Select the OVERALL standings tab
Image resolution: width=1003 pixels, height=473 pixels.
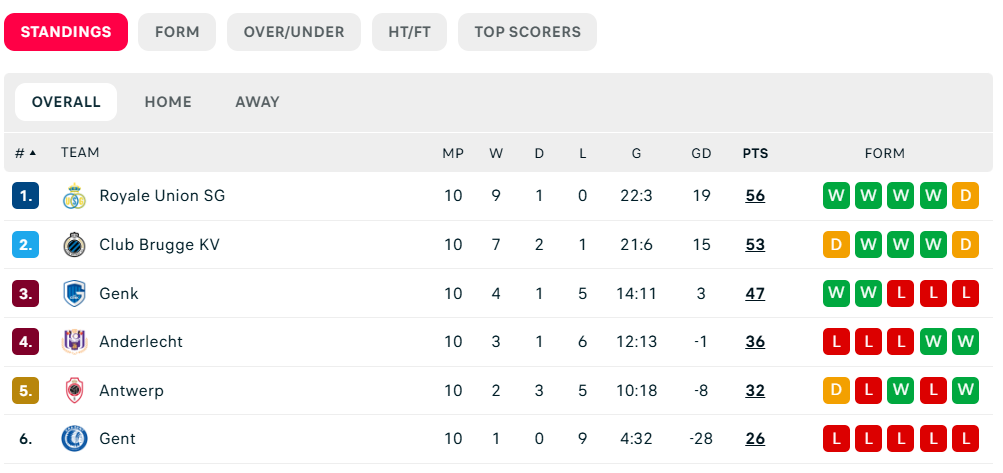tap(66, 102)
